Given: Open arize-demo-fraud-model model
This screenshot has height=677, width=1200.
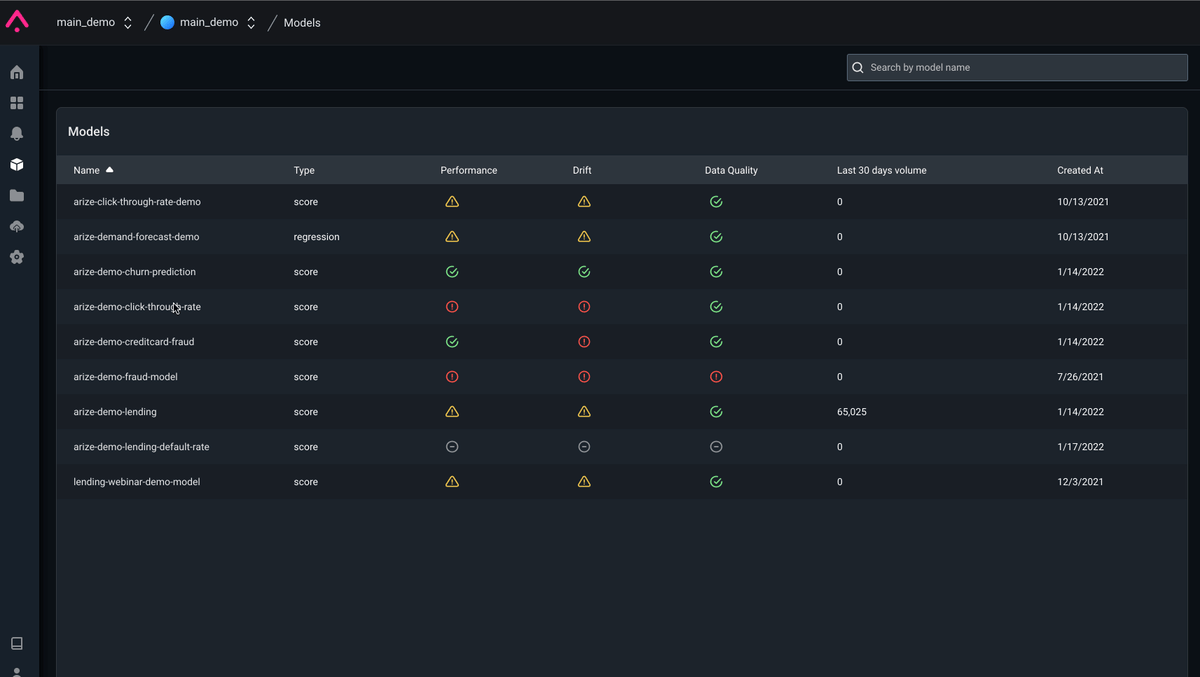Looking at the screenshot, I should [x=125, y=377].
